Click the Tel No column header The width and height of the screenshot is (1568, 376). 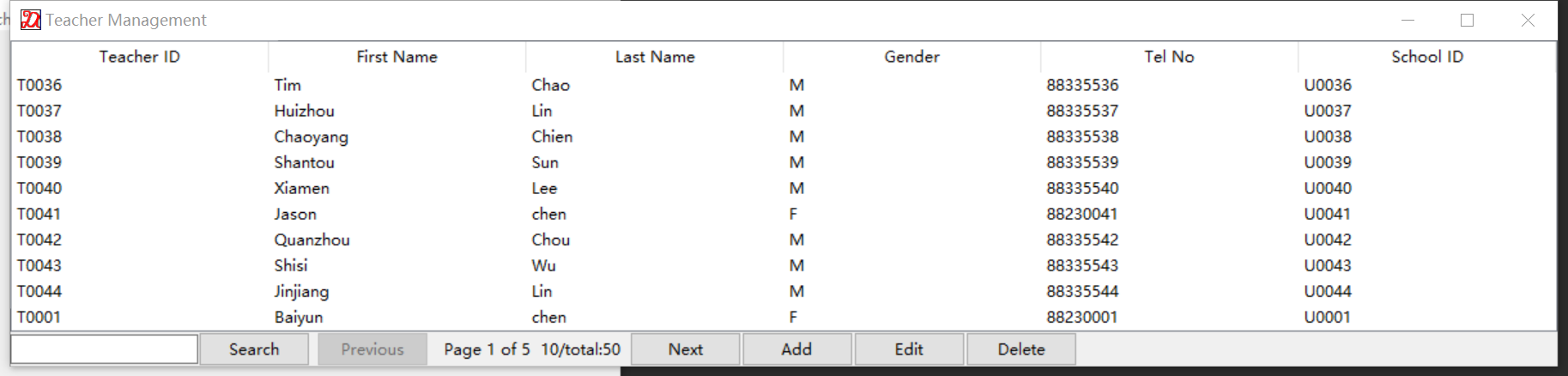(x=1170, y=57)
